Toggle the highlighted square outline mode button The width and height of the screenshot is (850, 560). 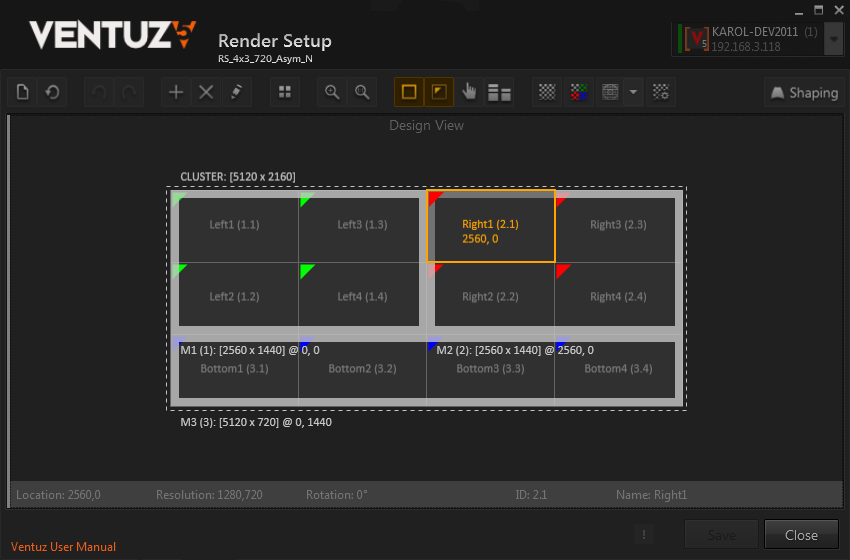pos(408,92)
